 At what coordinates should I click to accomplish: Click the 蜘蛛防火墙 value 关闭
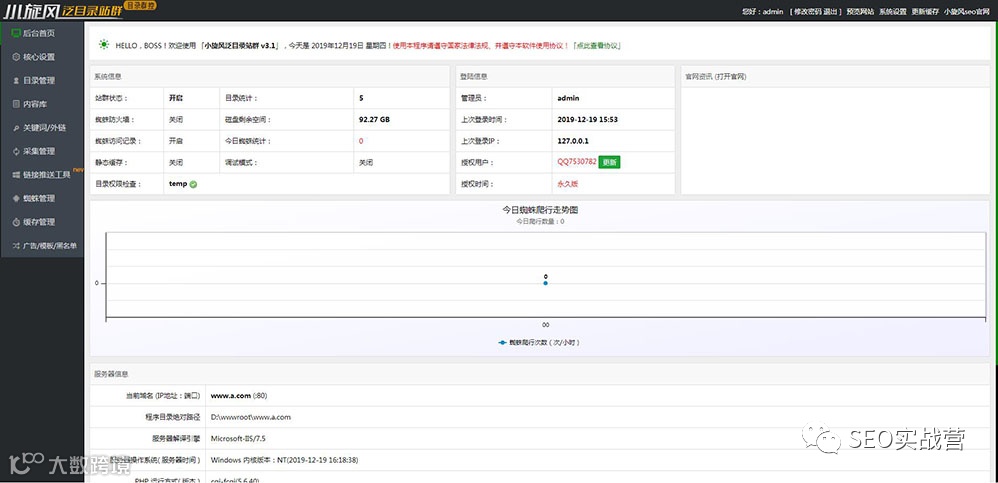coord(176,120)
